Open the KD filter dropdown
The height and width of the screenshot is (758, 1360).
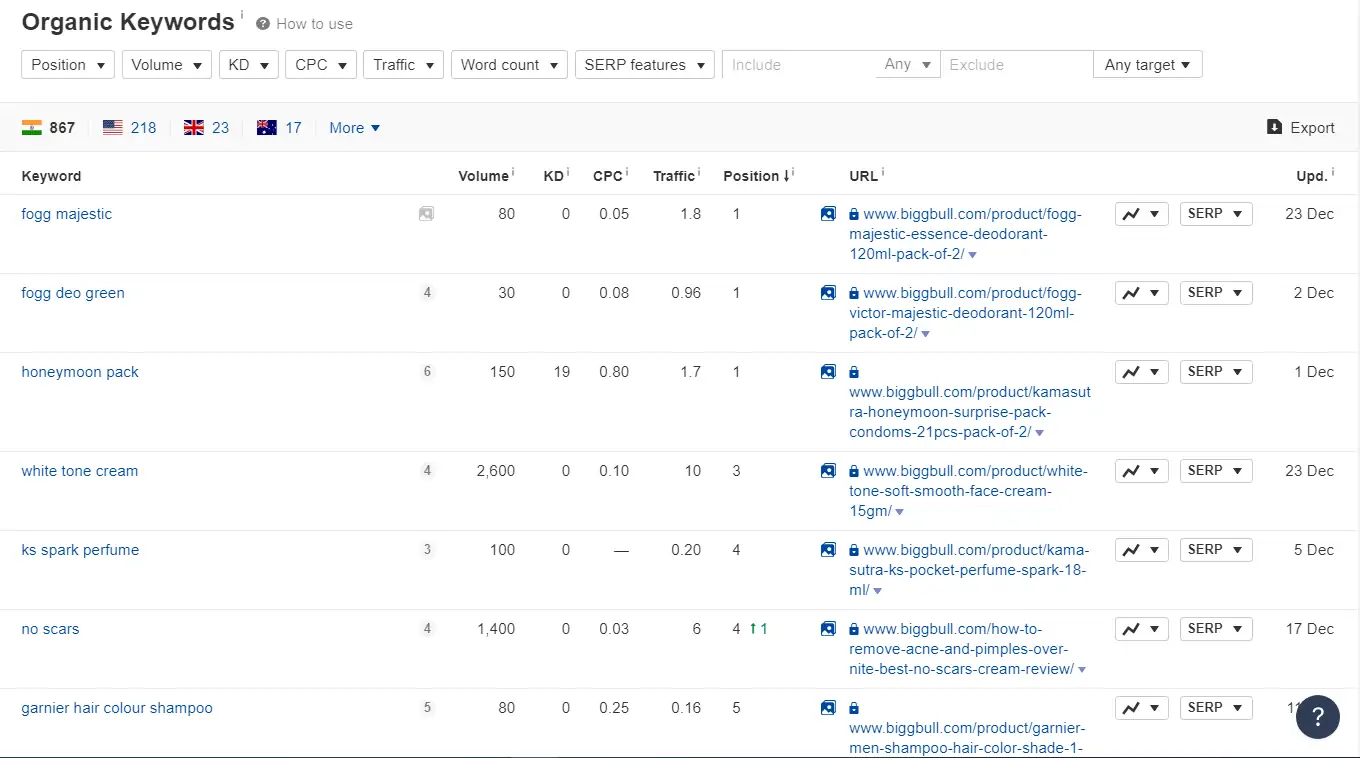point(249,65)
